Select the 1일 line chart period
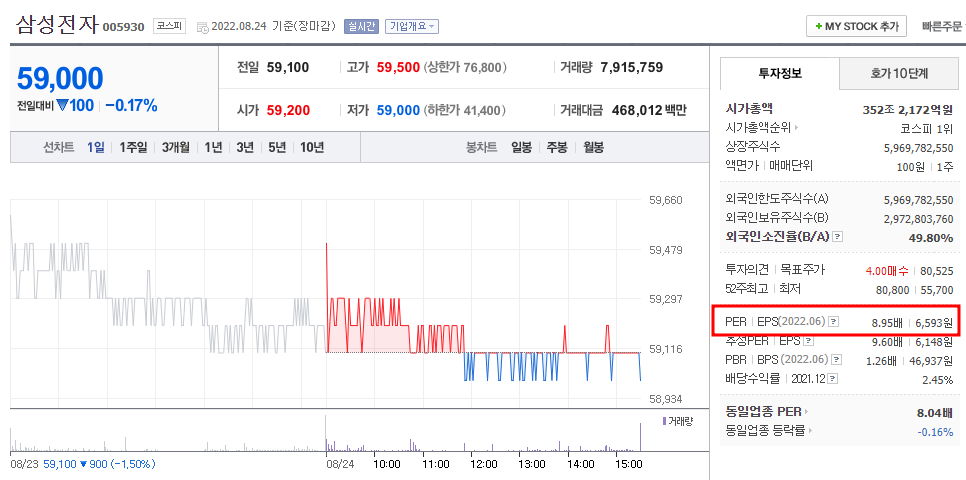The width and height of the screenshot is (966, 480). click(95, 147)
